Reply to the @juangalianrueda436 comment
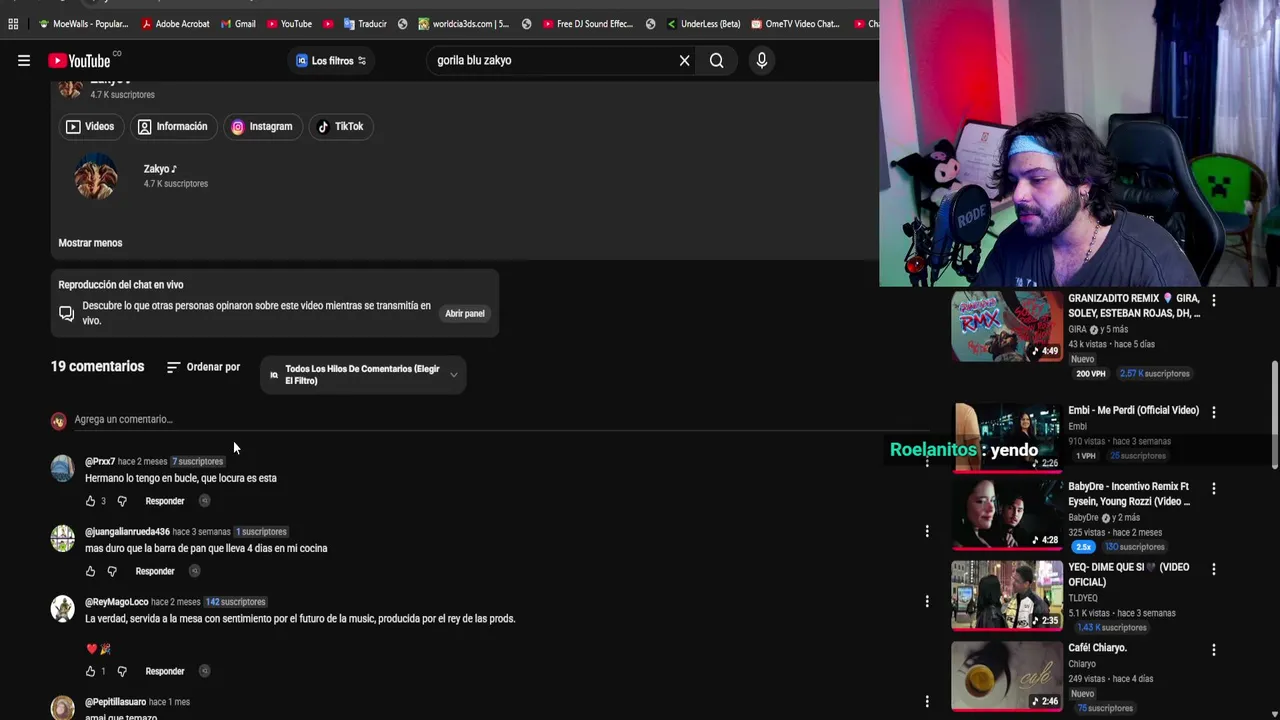 click(155, 571)
